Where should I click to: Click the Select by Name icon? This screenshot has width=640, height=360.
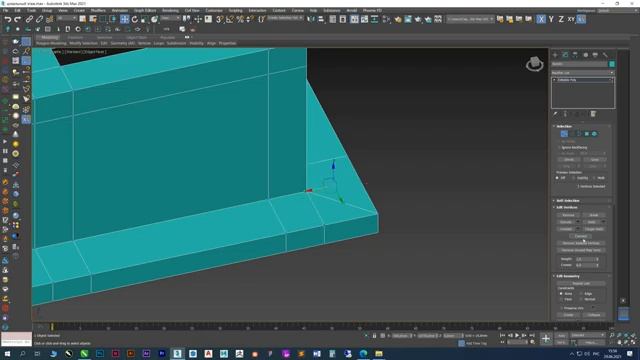pyautogui.click(x=93, y=19)
